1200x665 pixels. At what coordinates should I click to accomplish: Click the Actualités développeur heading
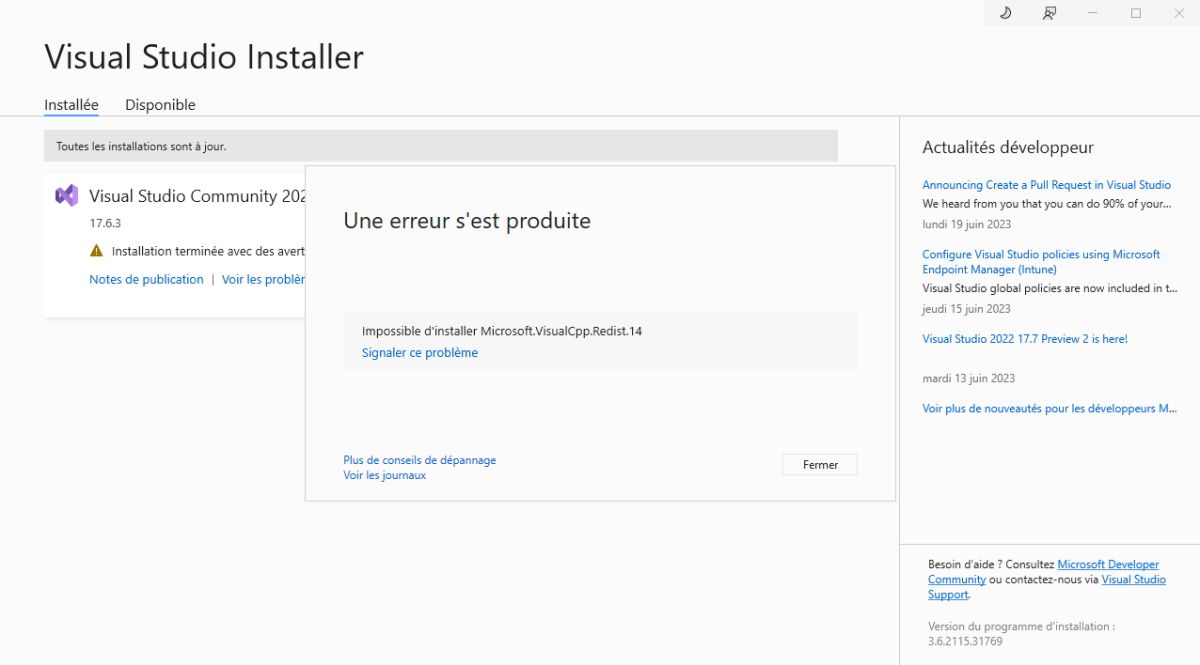(1008, 148)
